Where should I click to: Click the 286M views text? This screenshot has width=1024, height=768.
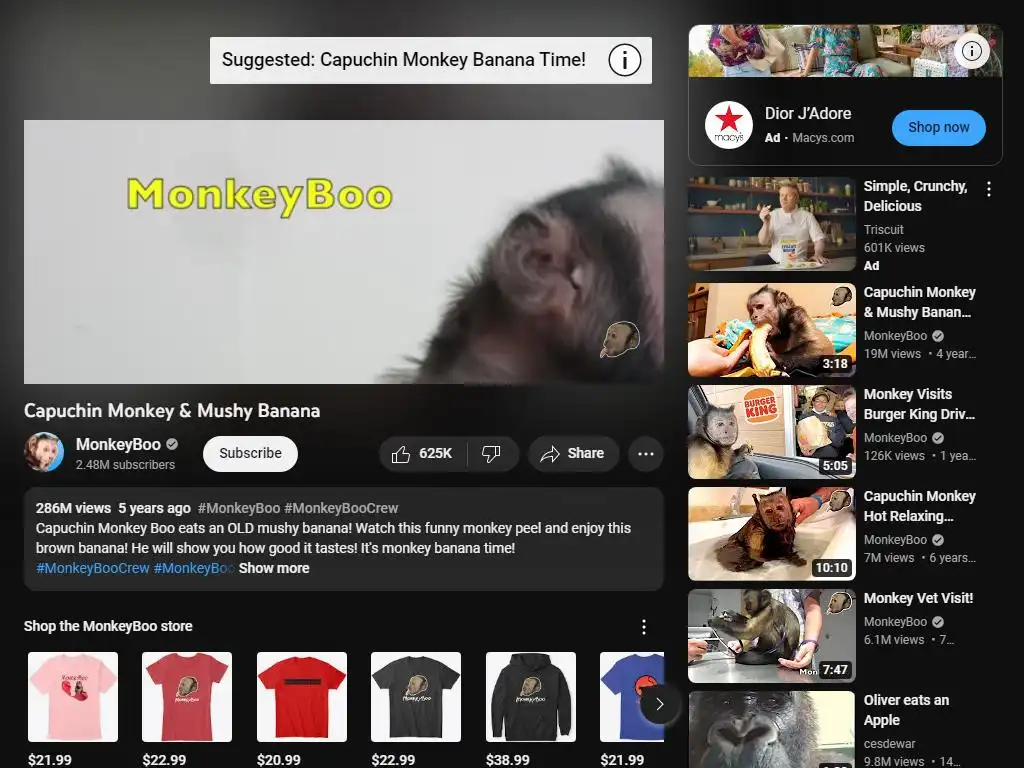(x=73, y=508)
